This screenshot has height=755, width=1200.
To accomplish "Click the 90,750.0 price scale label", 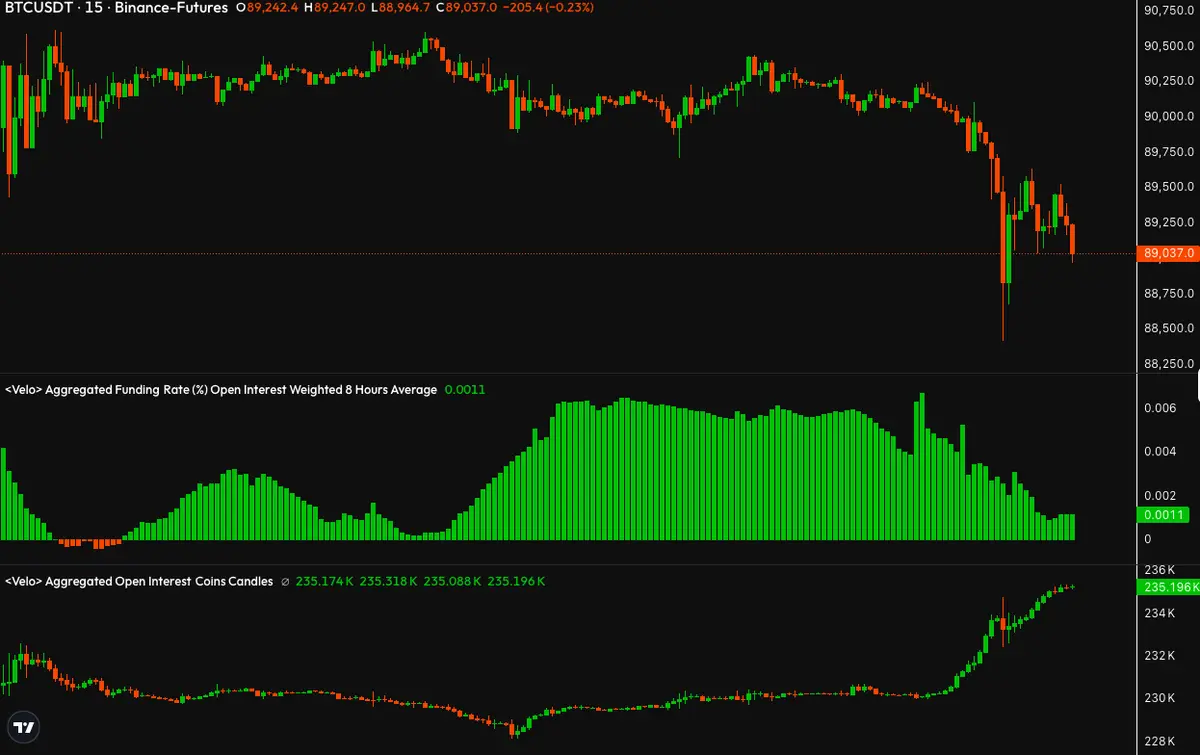I will click(1170, 11).
